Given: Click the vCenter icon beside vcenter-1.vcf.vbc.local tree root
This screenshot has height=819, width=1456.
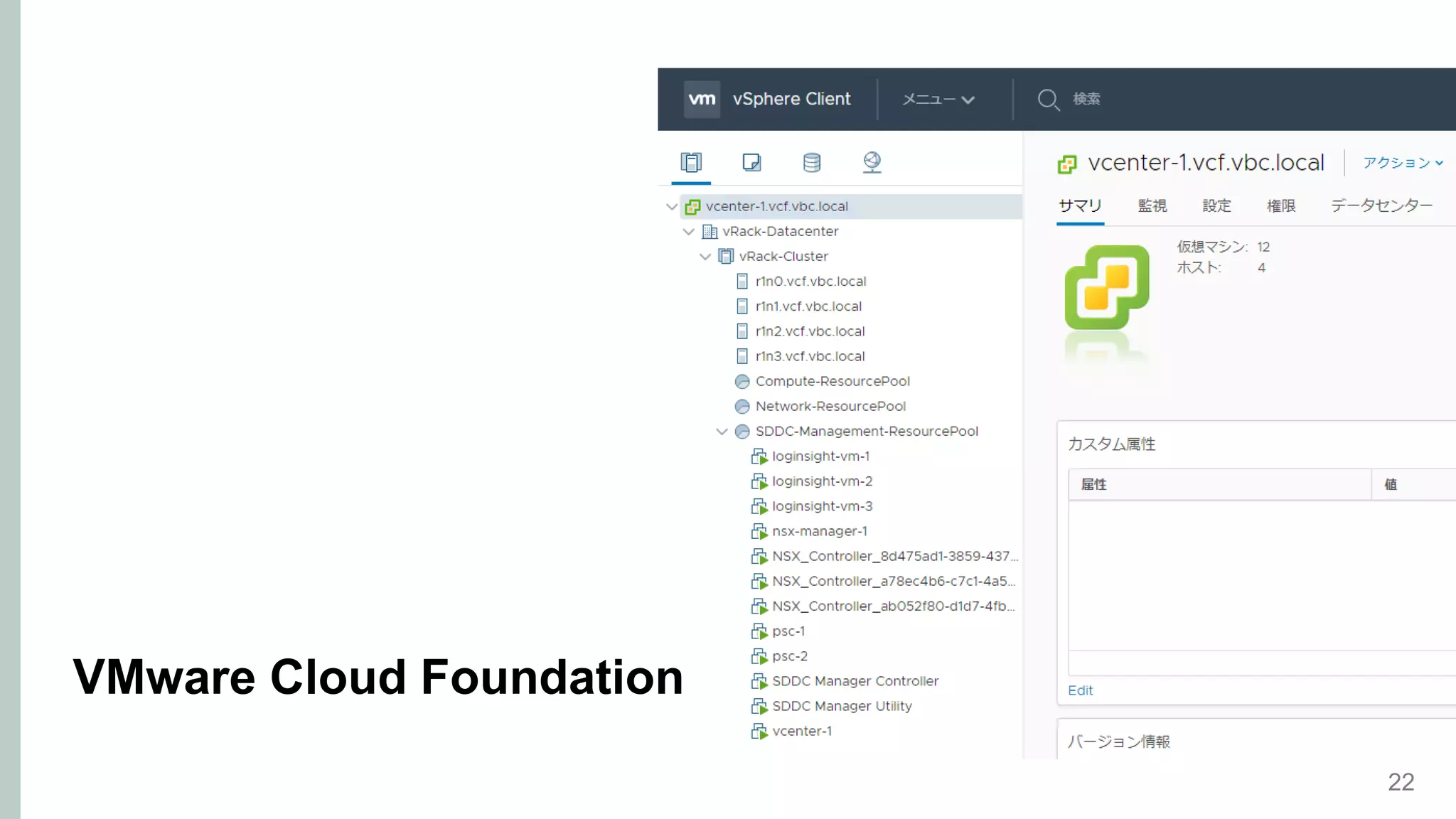Looking at the screenshot, I should pos(692,207).
